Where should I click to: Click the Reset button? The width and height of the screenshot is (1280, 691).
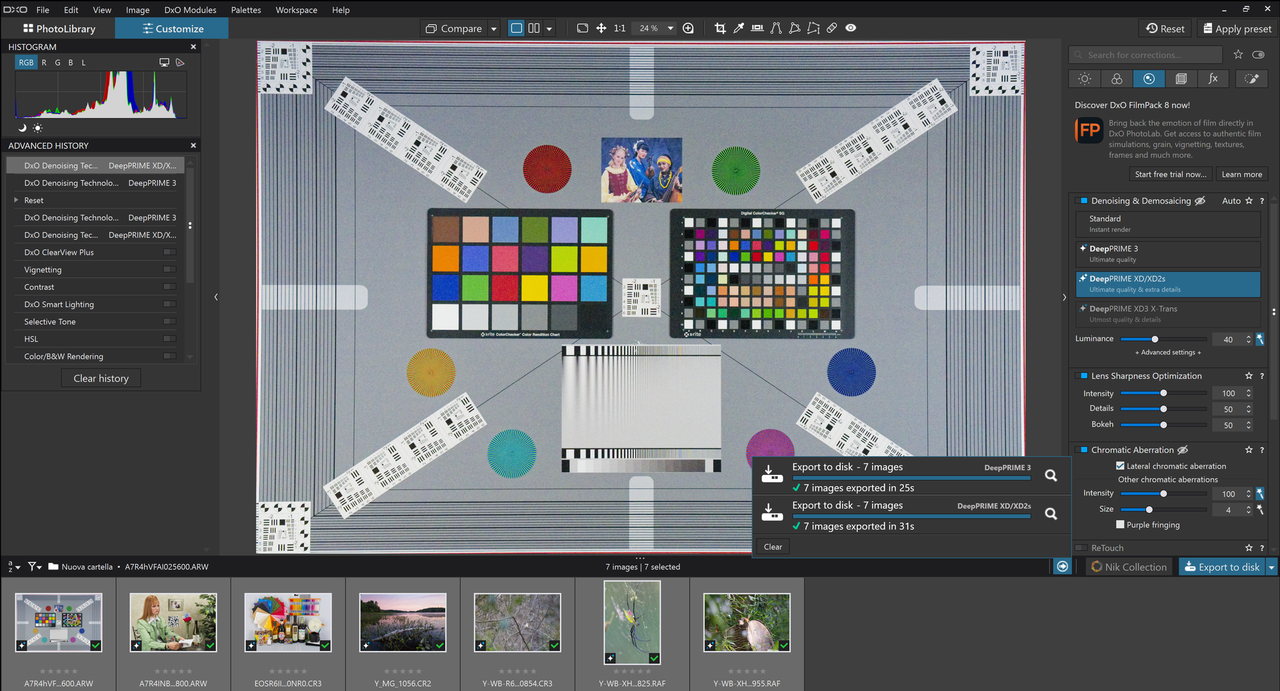(1165, 29)
